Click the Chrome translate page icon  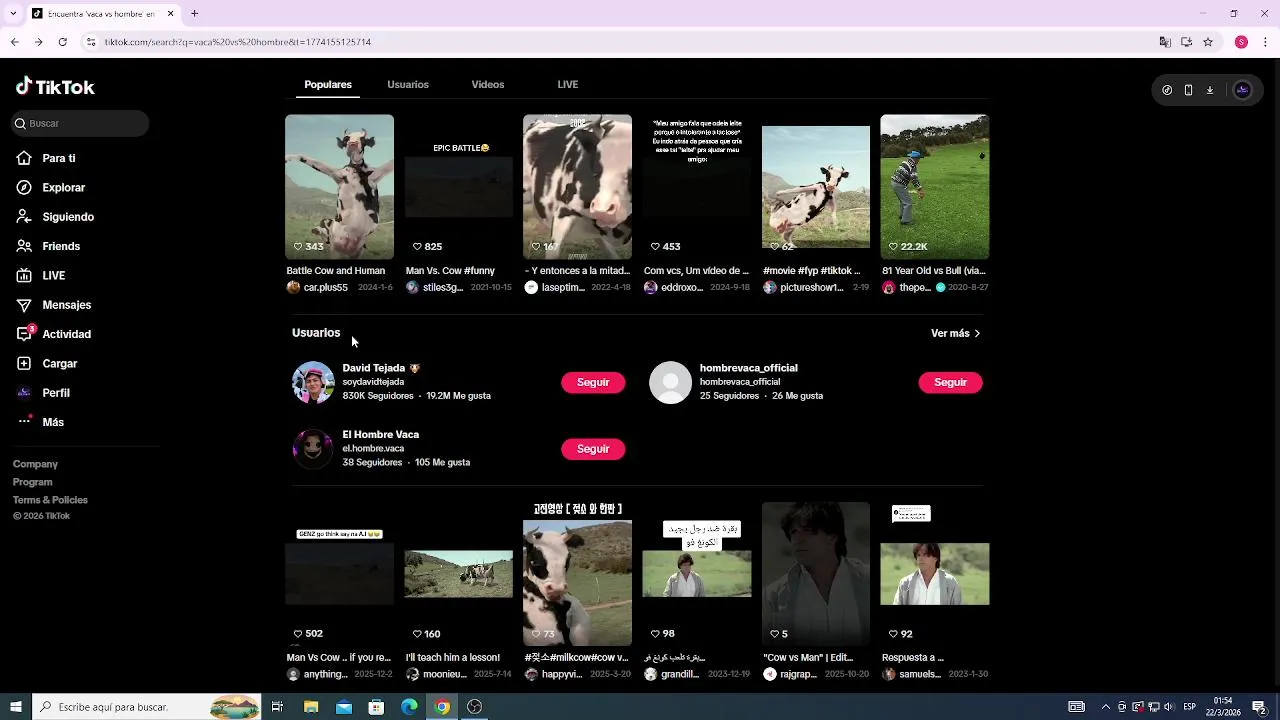(1165, 42)
